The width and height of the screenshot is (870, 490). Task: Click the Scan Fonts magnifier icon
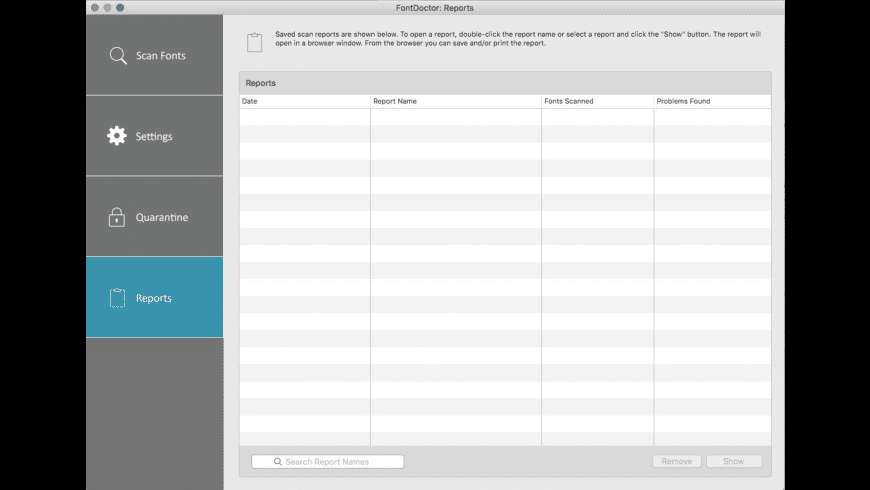pos(118,55)
